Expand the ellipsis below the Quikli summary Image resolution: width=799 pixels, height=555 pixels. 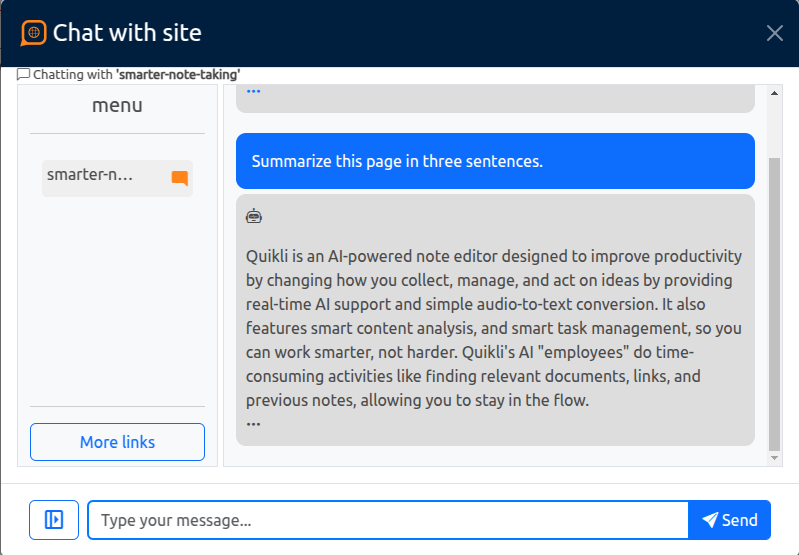[x=253, y=424]
